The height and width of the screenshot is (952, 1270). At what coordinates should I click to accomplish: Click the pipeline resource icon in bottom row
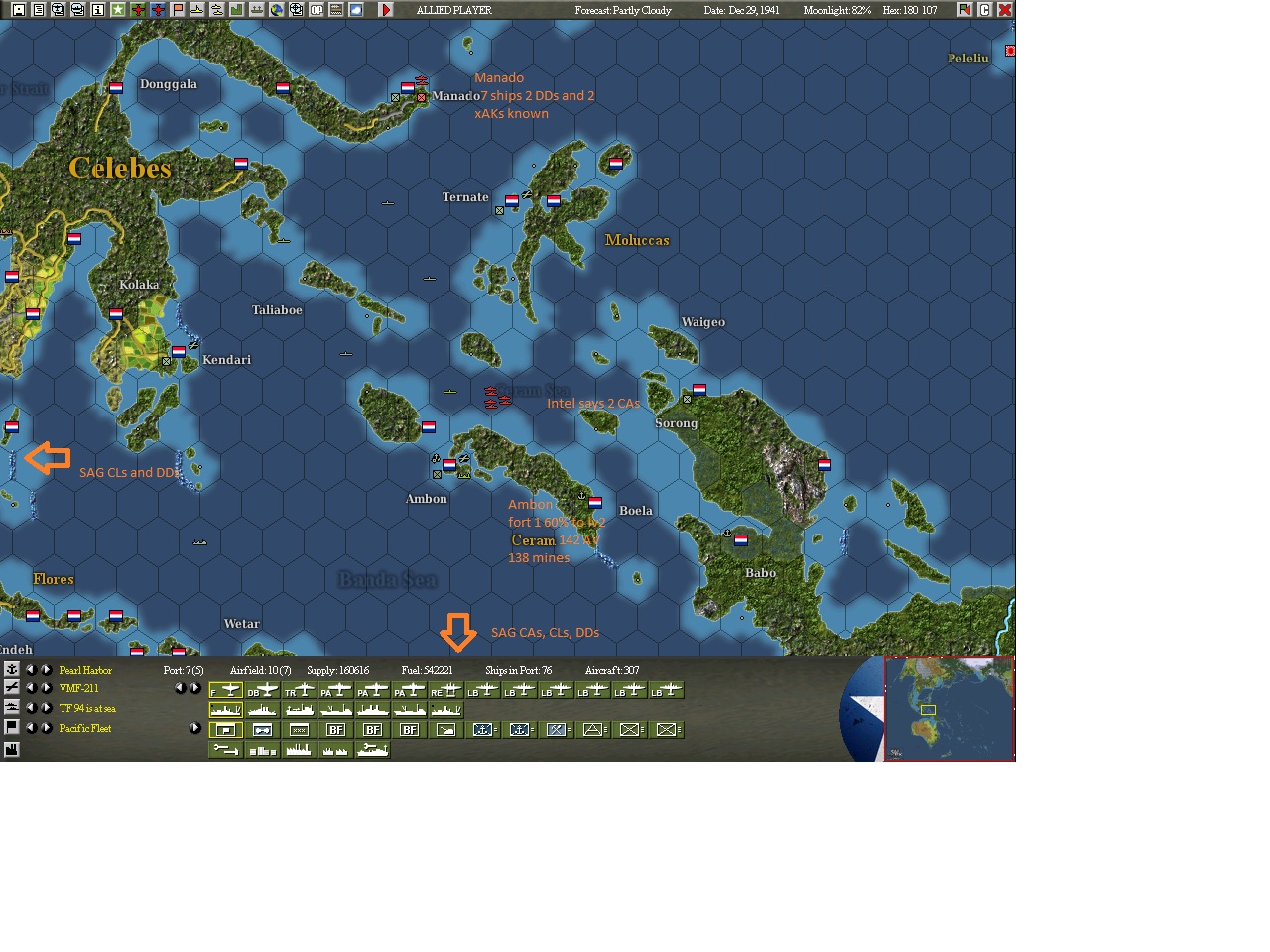[226, 750]
